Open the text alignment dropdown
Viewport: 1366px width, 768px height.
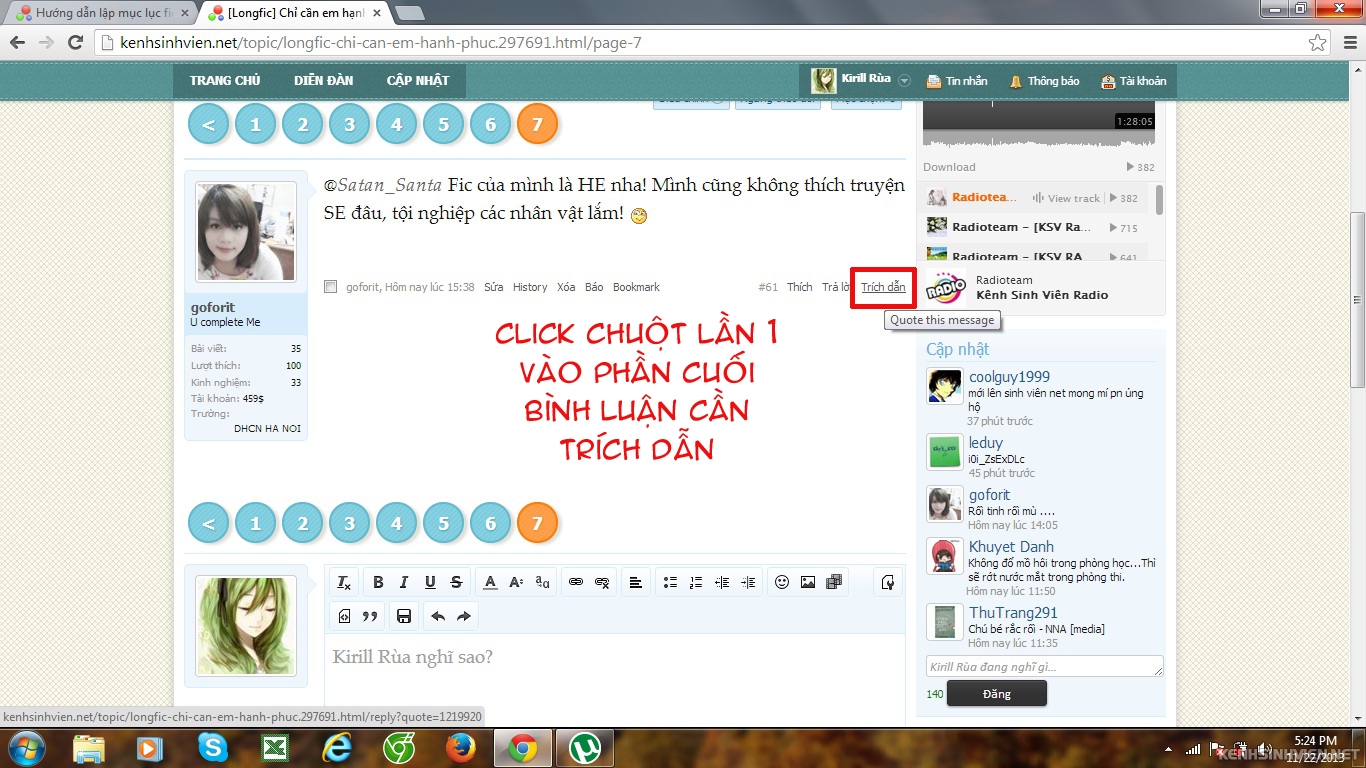tap(636, 582)
